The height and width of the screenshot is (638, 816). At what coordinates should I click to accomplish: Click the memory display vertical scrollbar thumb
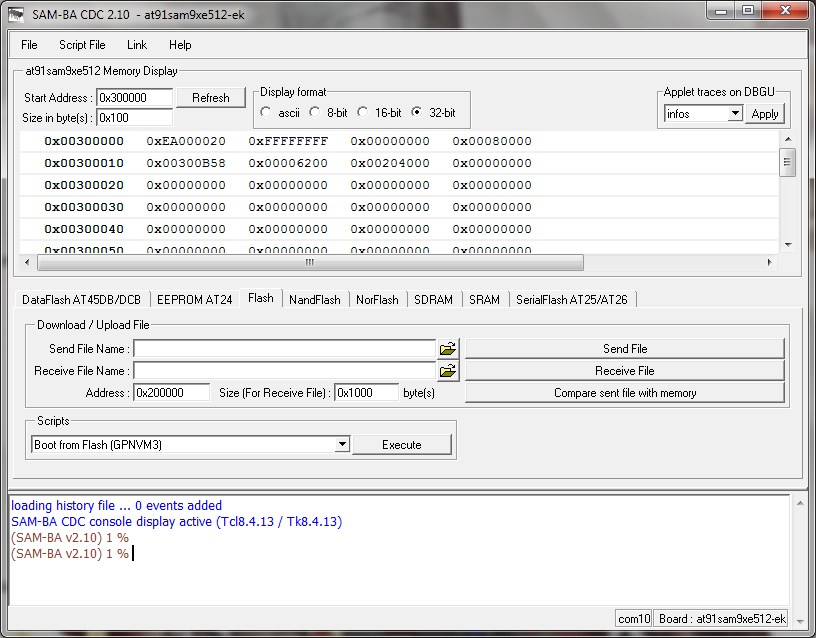pyautogui.click(x=787, y=162)
